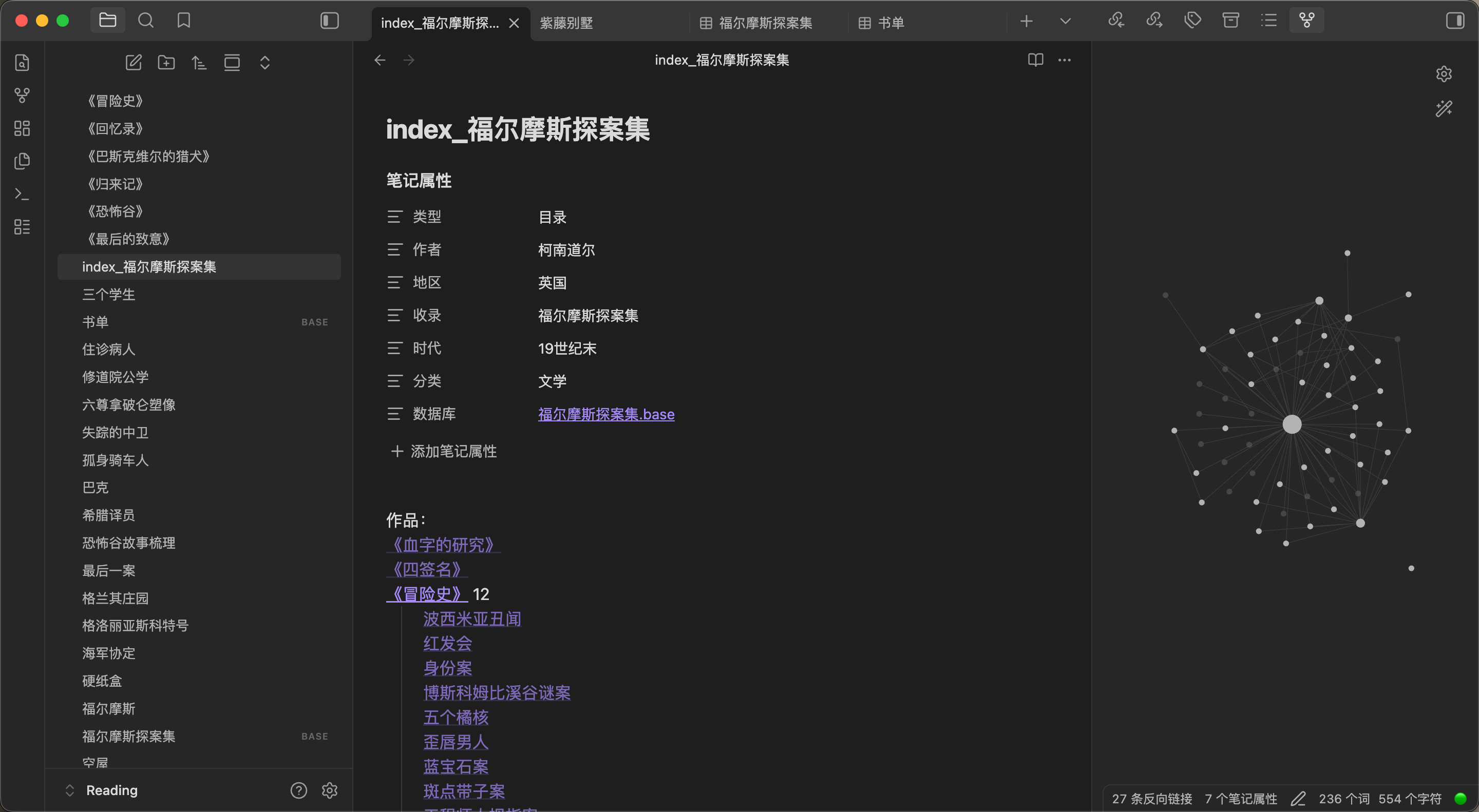Click the graph animation wand icon
This screenshot has width=1479, height=812.
(x=1444, y=108)
